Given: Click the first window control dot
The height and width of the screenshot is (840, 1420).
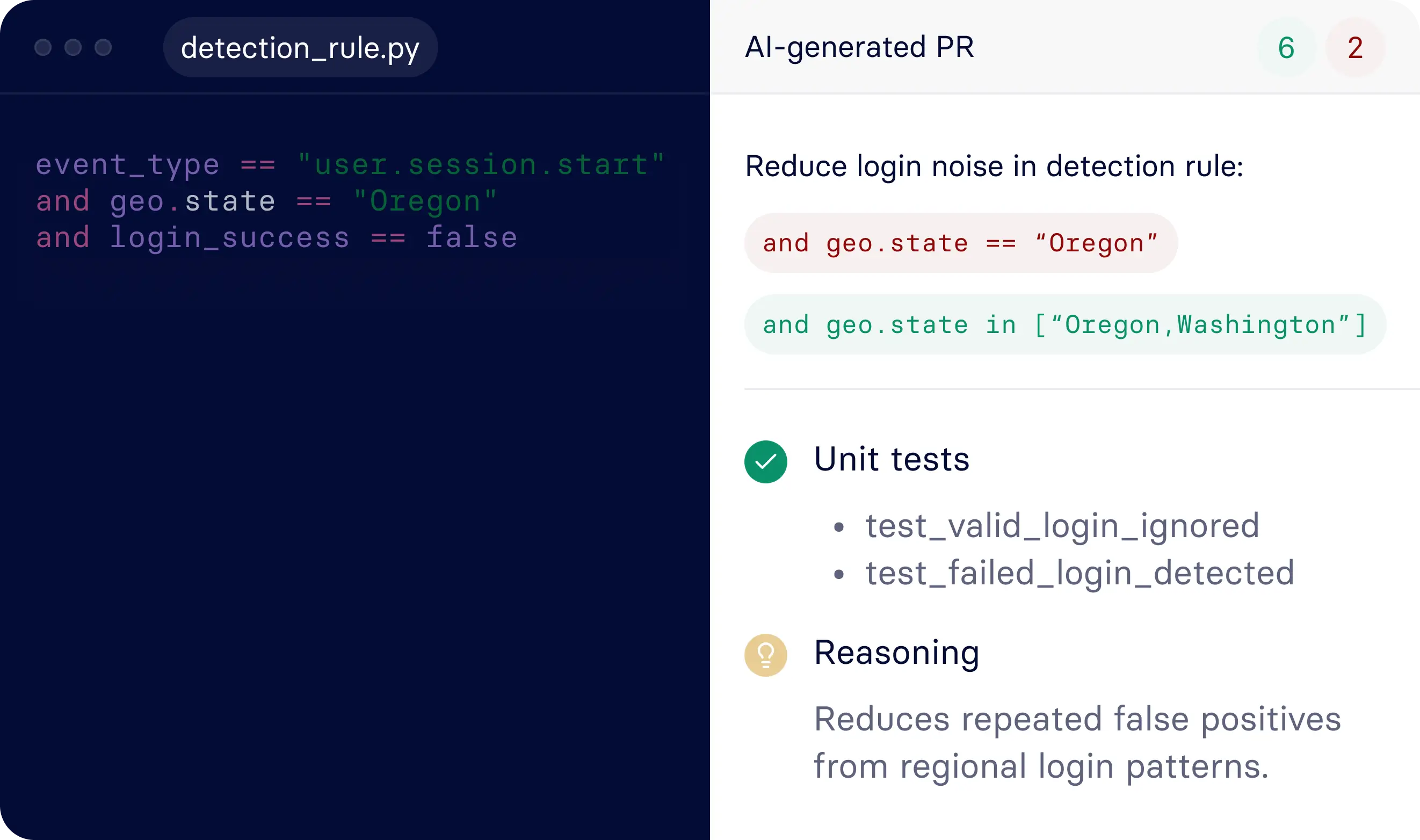Looking at the screenshot, I should tap(43, 47).
